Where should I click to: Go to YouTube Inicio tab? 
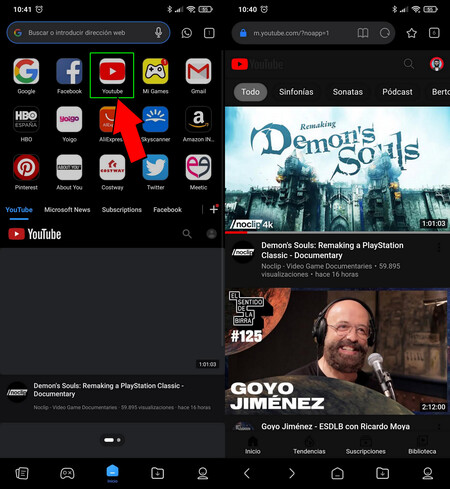click(x=253, y=445)
